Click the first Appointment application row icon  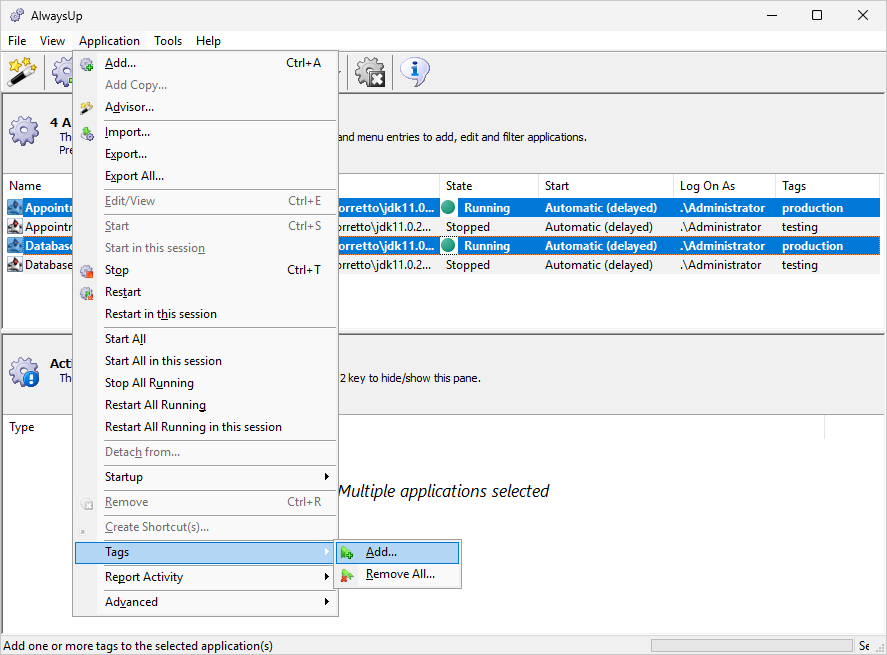[x=15, y=208]
